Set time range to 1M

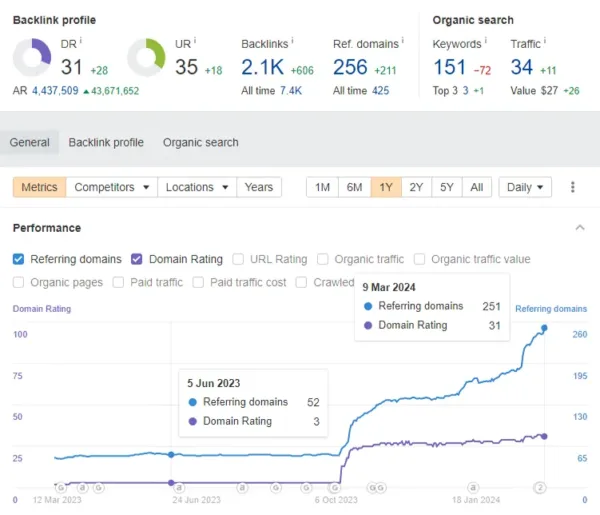[x=323, y=187]
